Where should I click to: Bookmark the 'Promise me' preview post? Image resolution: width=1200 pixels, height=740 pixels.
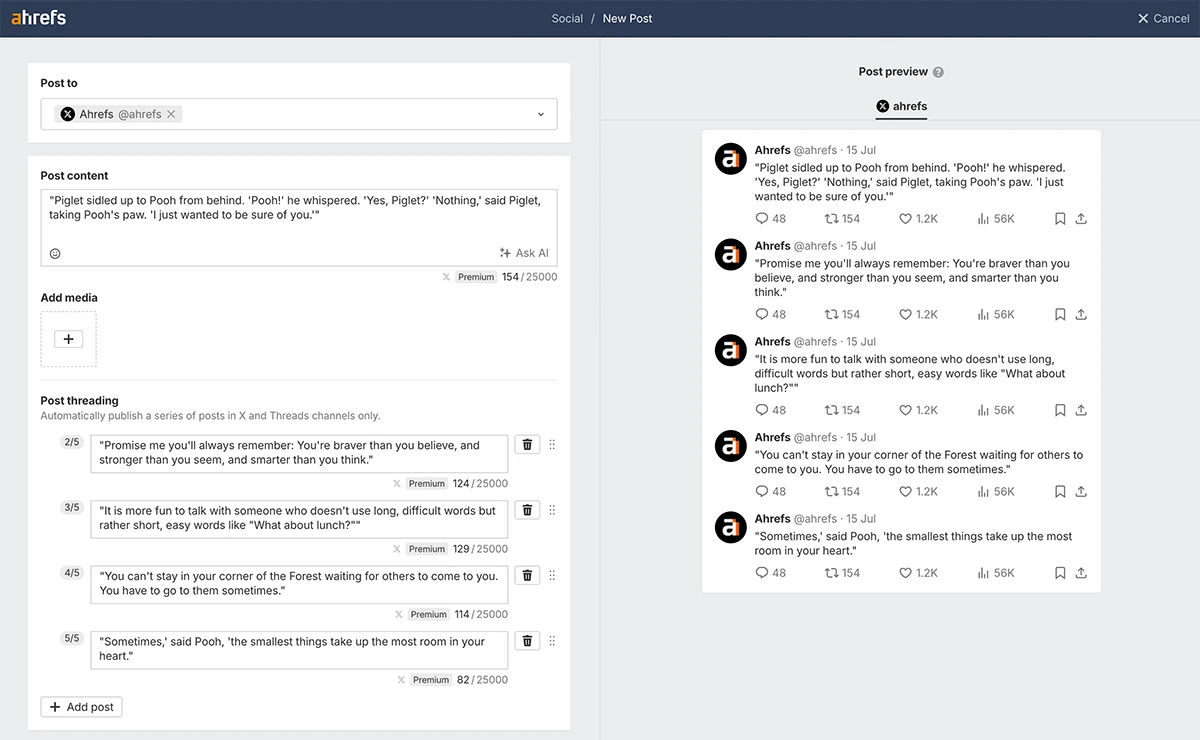[x=1060, y=314]
